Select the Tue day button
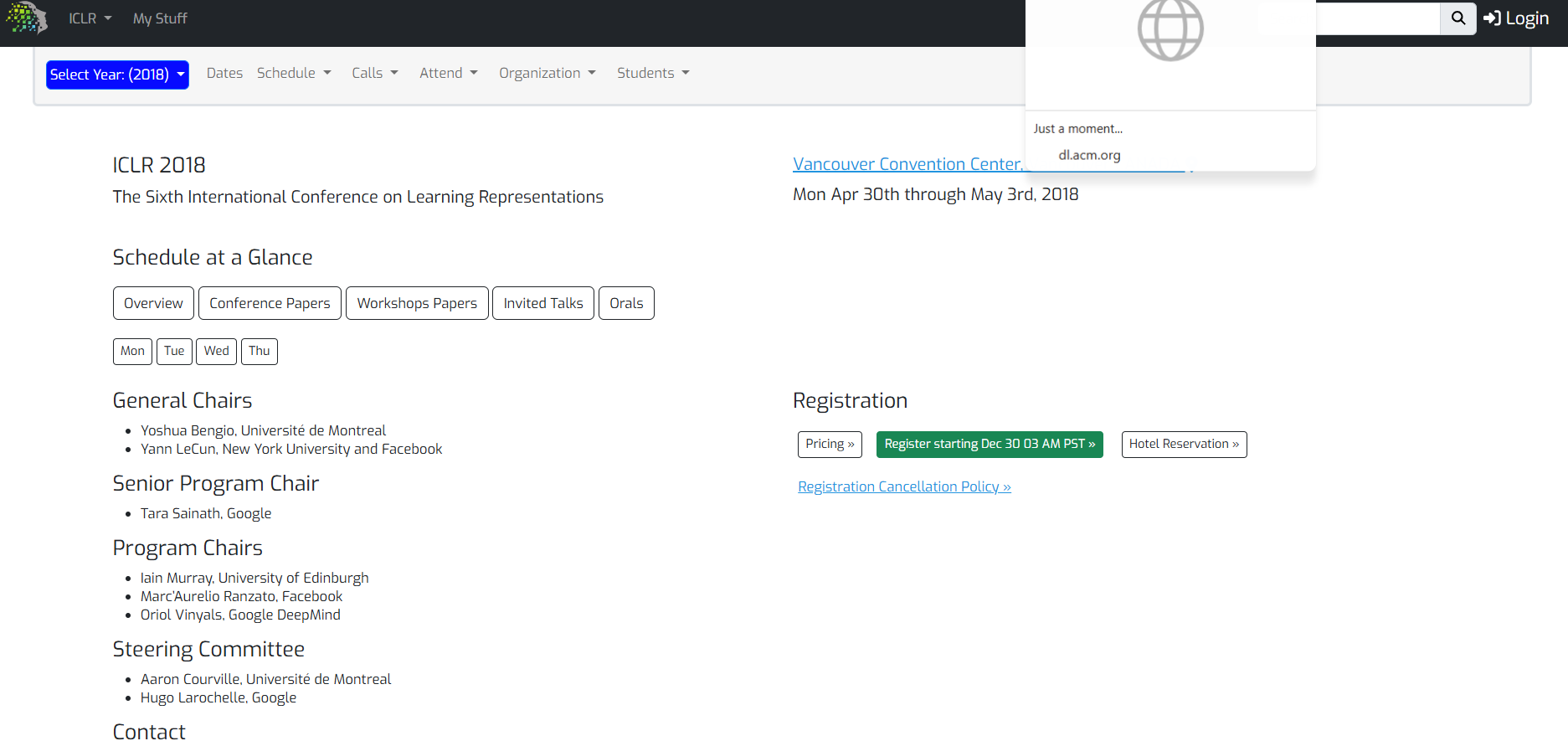This screenshot has height=741, width=1568. tap(174, 351)
